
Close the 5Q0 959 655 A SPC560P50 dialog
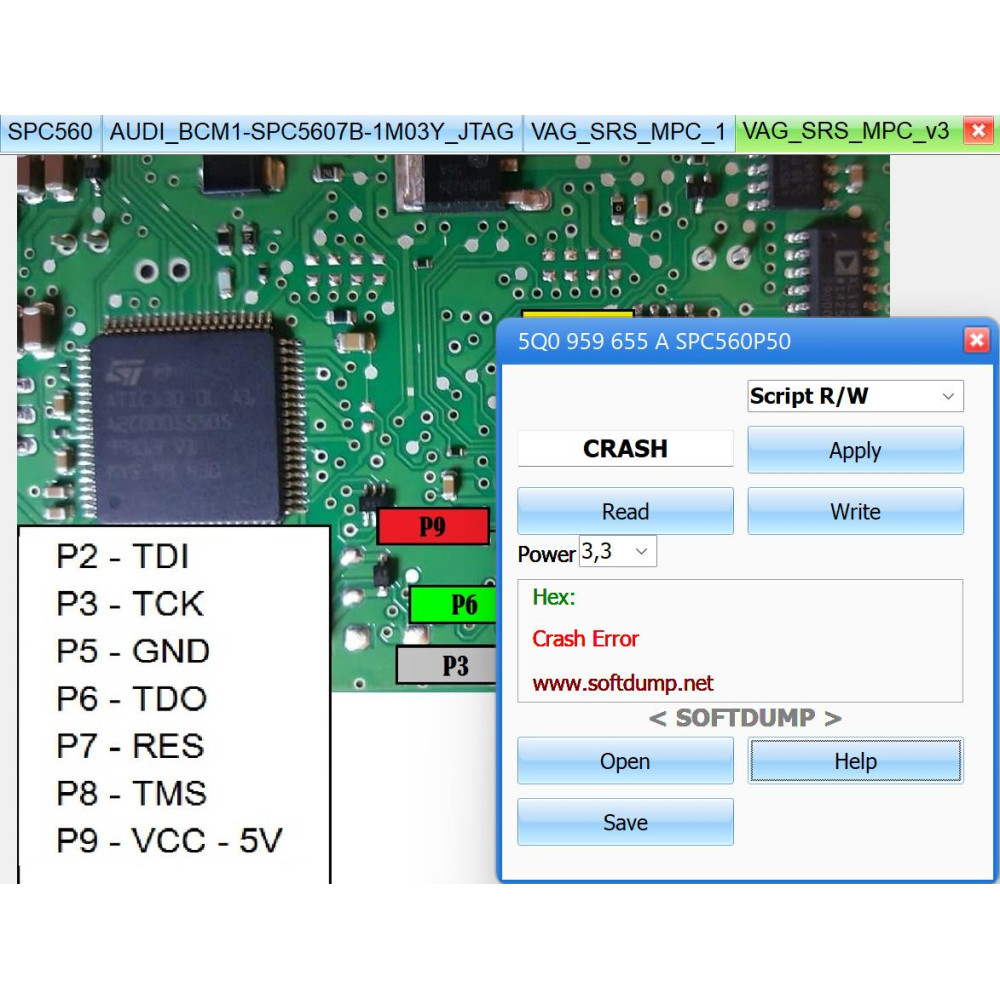click(x=976, y=340)
